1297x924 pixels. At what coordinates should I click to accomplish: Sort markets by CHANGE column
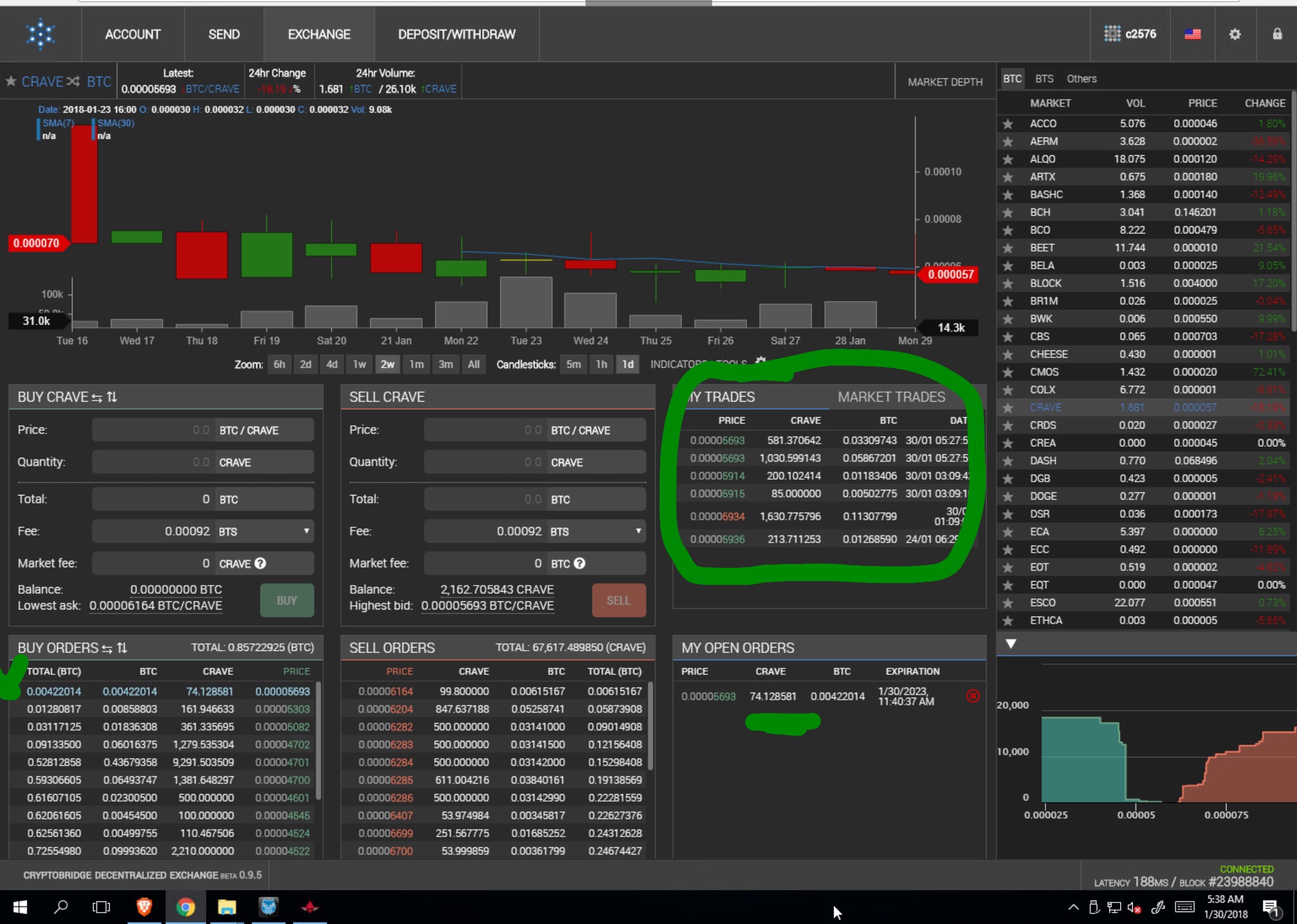point(1265,103)
